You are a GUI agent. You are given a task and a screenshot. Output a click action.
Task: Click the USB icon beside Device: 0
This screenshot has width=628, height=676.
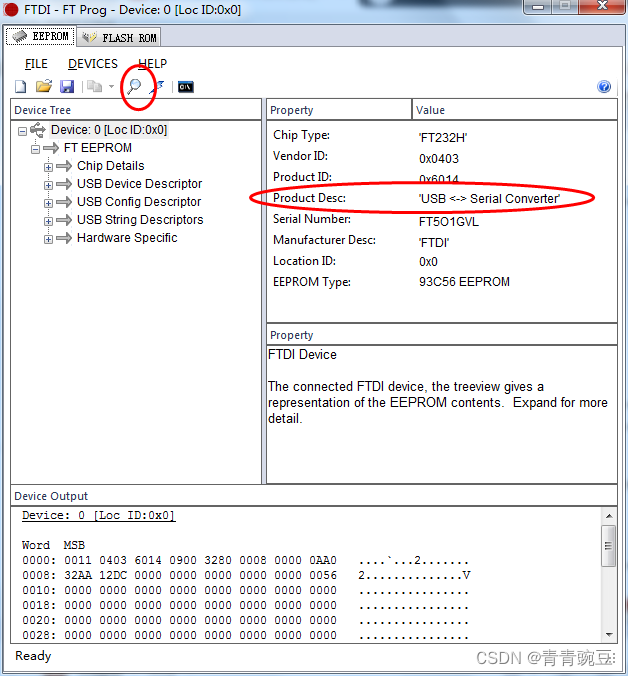(x=38, y=130)
